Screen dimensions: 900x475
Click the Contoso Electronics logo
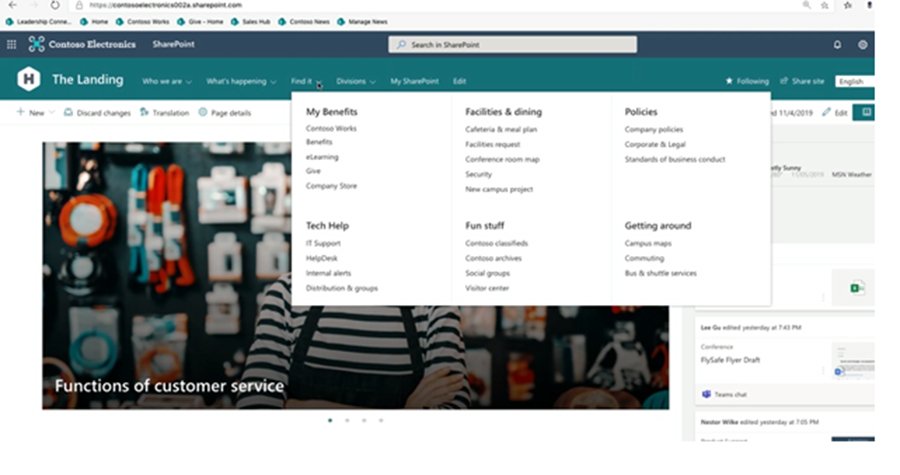37,44
